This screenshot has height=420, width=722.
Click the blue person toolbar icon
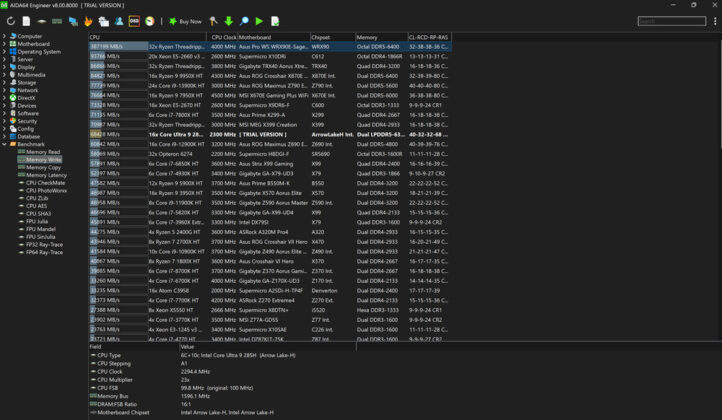tap(119, 21)
